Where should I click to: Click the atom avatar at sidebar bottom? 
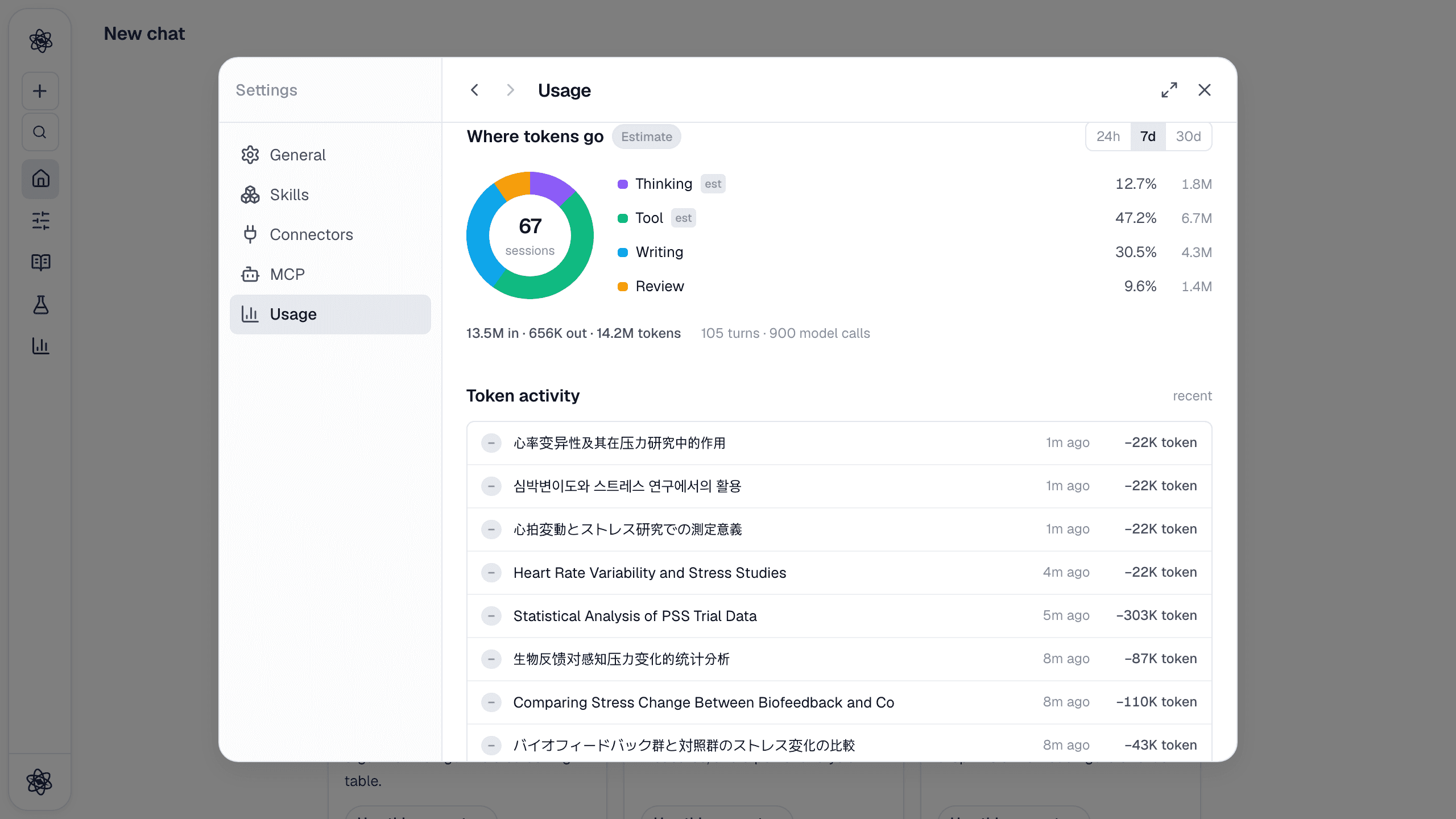tap(39, 782)
